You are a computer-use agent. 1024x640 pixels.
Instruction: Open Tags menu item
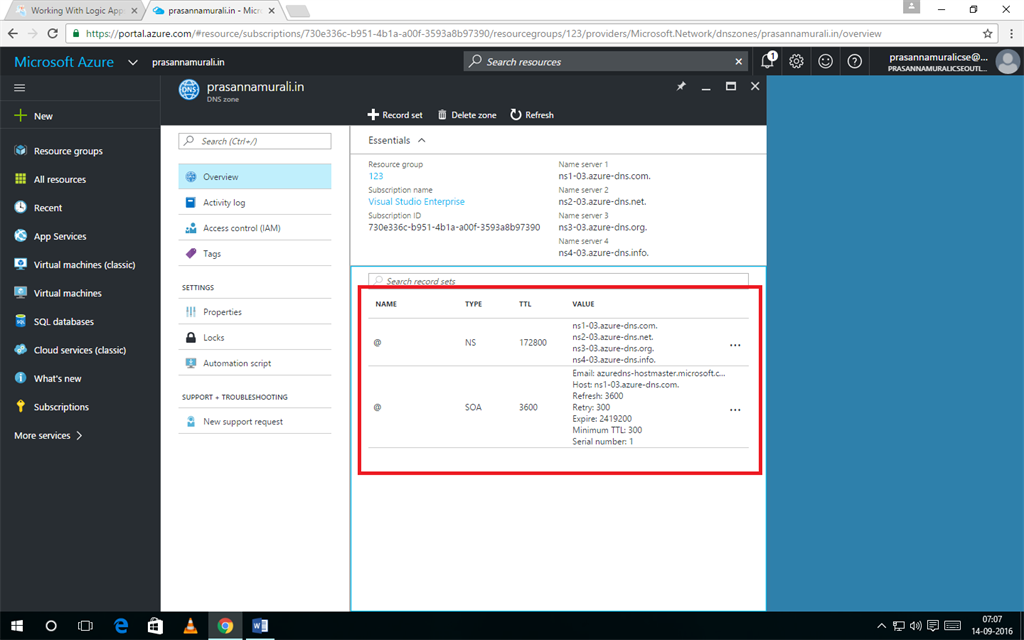[x=255, y=253]
